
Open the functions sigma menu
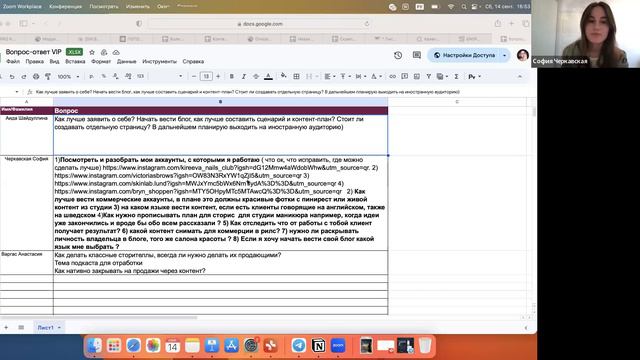(456, 76)
